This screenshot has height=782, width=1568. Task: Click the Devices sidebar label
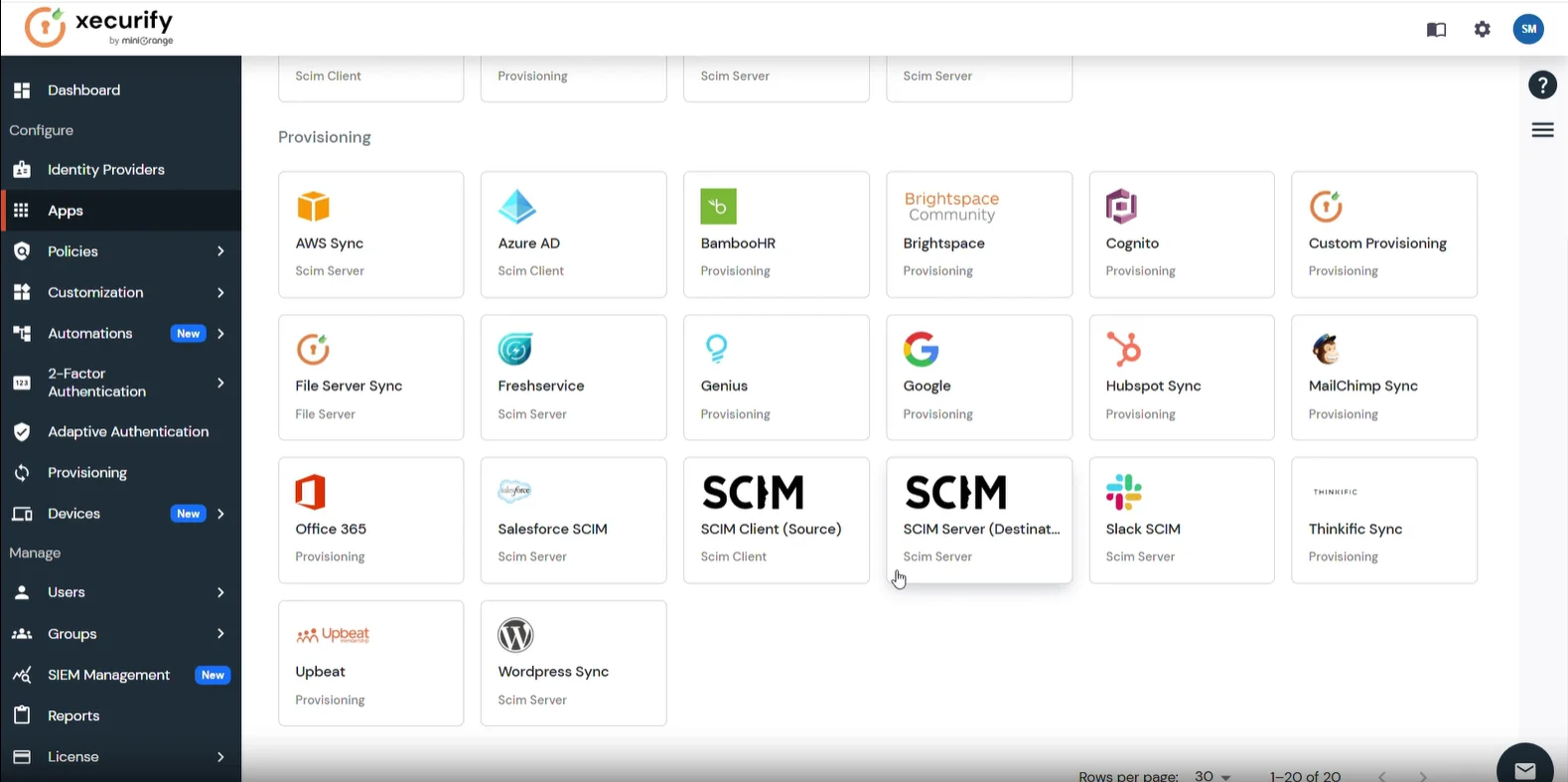(73, 514)
